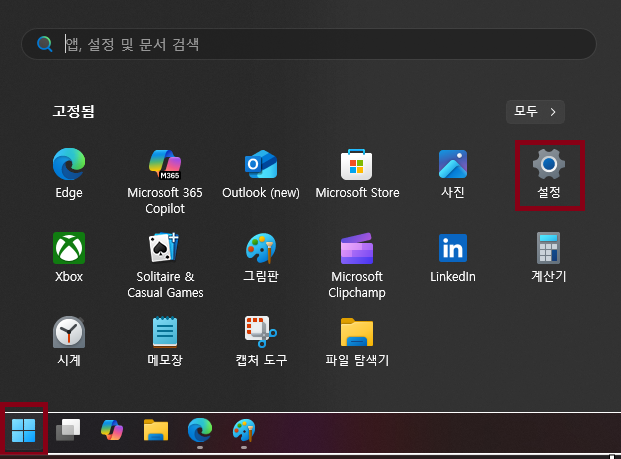Image resolution: width=621 pixels, height=459 pixels.
Task: Click the Windows Start button on taskbar
Action: coord(24,430)
